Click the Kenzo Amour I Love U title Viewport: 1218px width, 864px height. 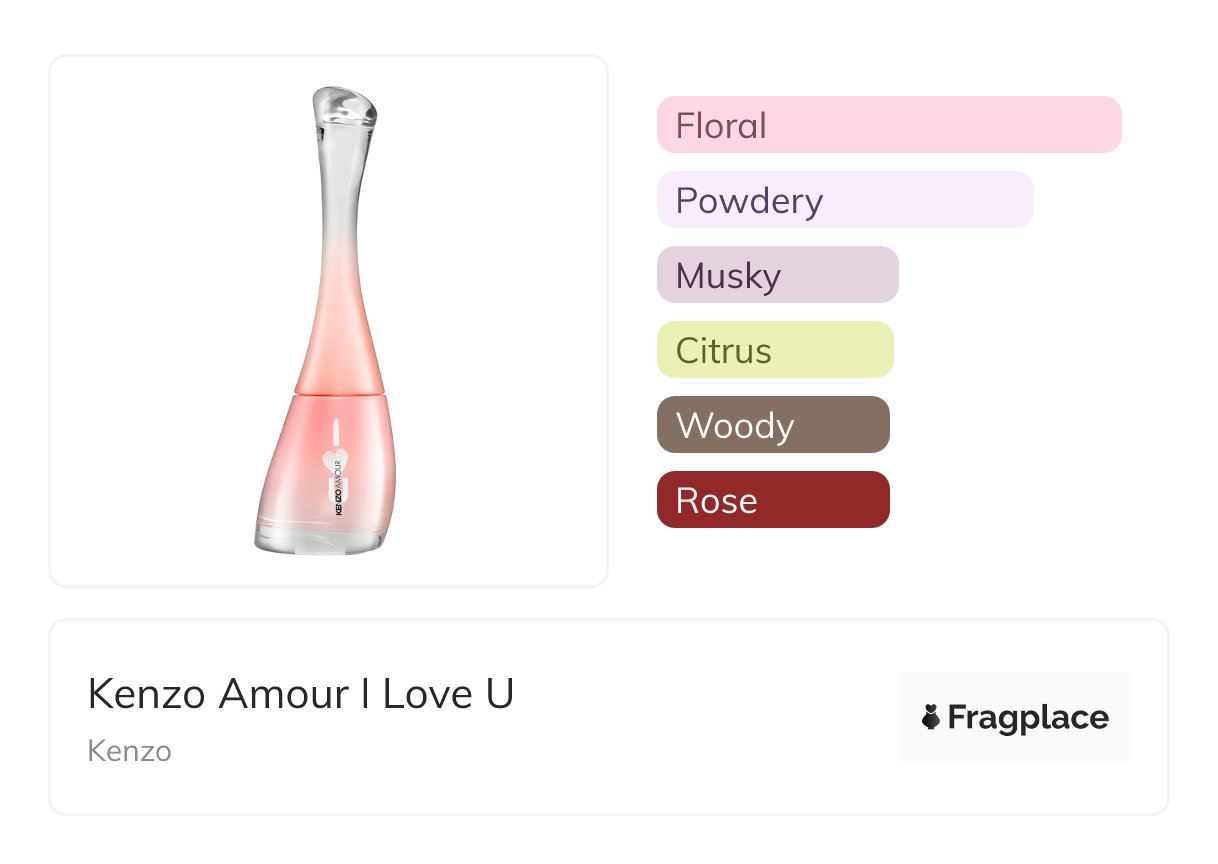[301, 694]
